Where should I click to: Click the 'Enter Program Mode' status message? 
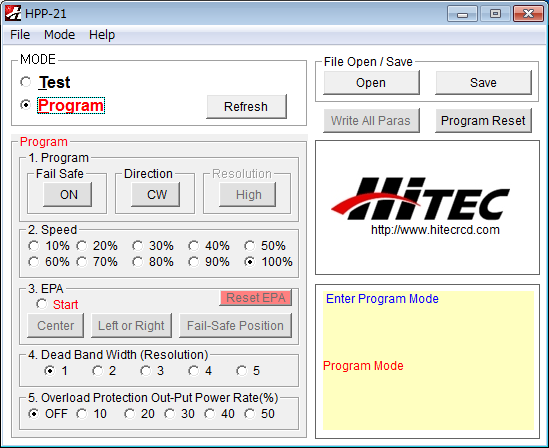pos(382,299)
